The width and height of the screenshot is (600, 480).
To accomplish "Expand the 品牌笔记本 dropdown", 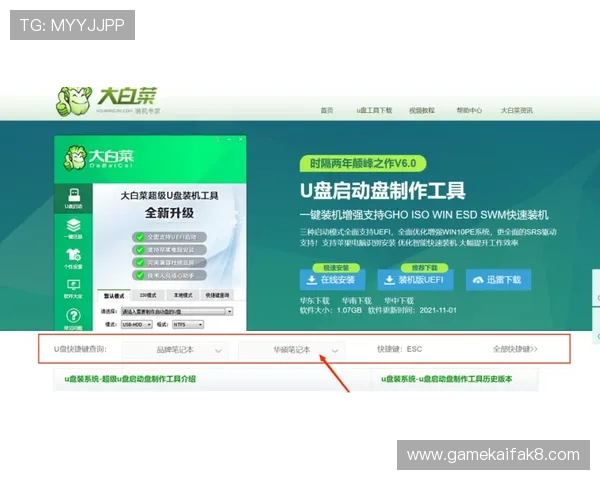I will [176, 350].
